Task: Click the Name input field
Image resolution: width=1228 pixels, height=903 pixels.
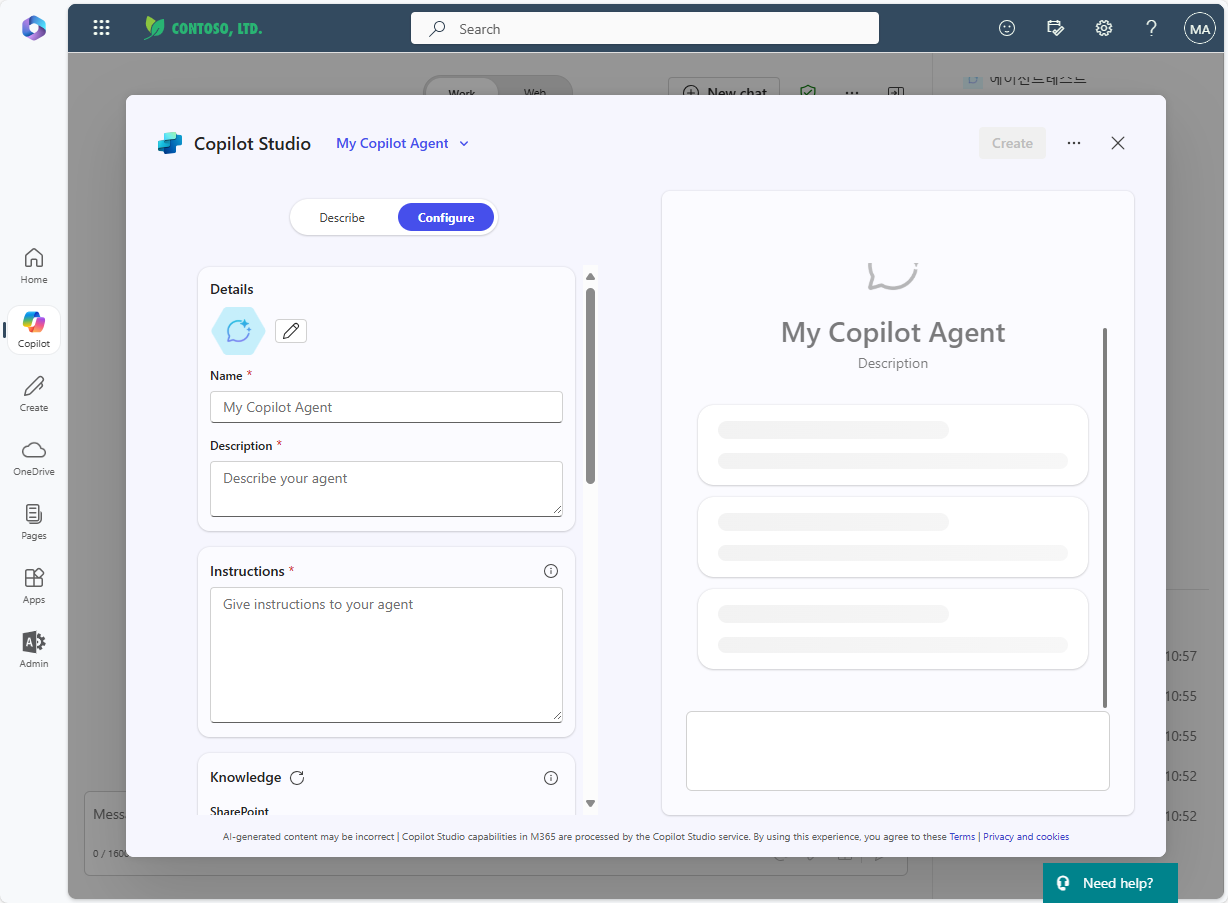Action: tap(386, 407)
